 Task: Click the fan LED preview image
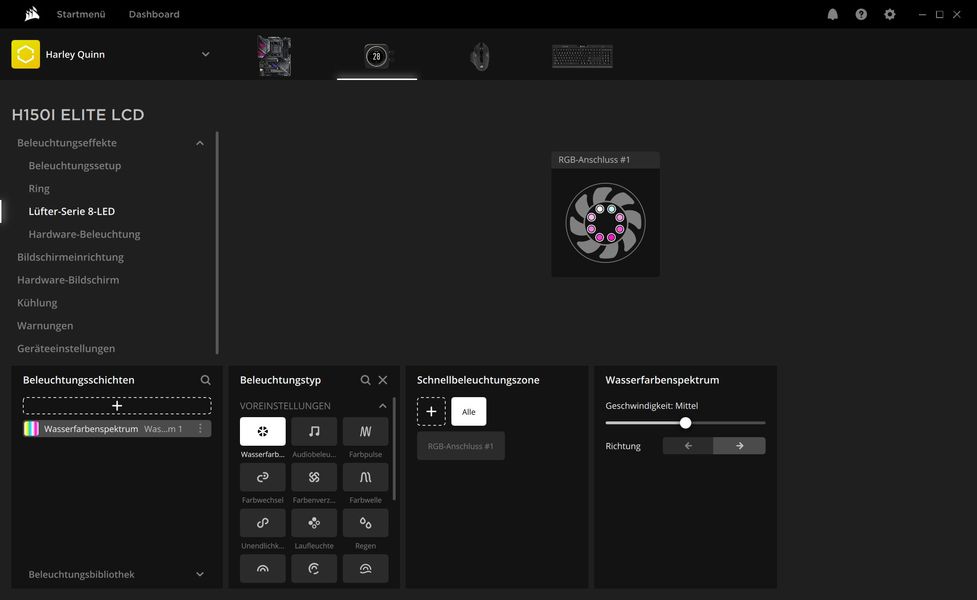(x=606, y=222)
